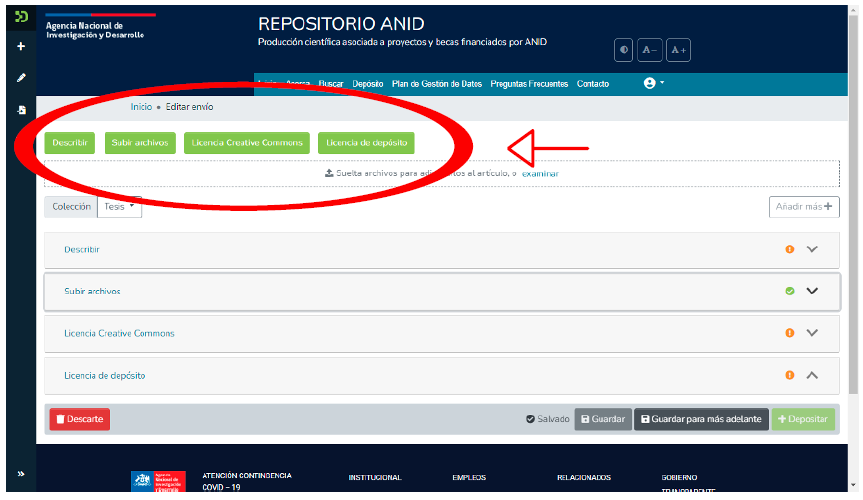Viewport: 863px width, 500px height.
Task: Click warning icon on Licencia de depósito row
Action: tap(790, 376)
